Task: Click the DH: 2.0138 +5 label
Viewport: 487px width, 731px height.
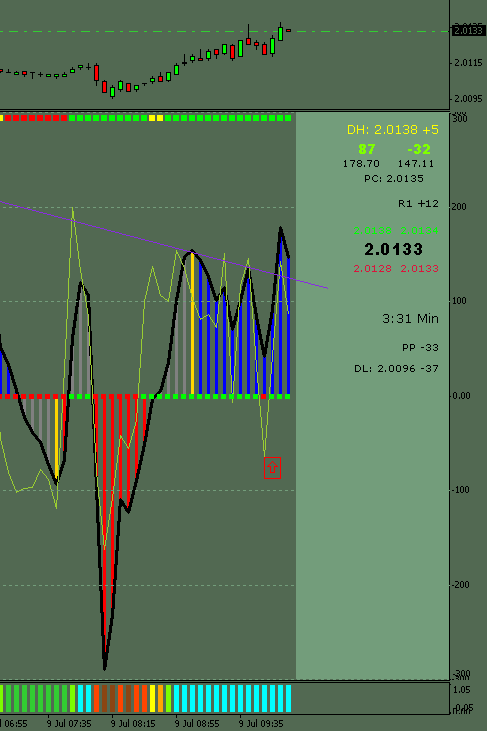Action: 393,130
